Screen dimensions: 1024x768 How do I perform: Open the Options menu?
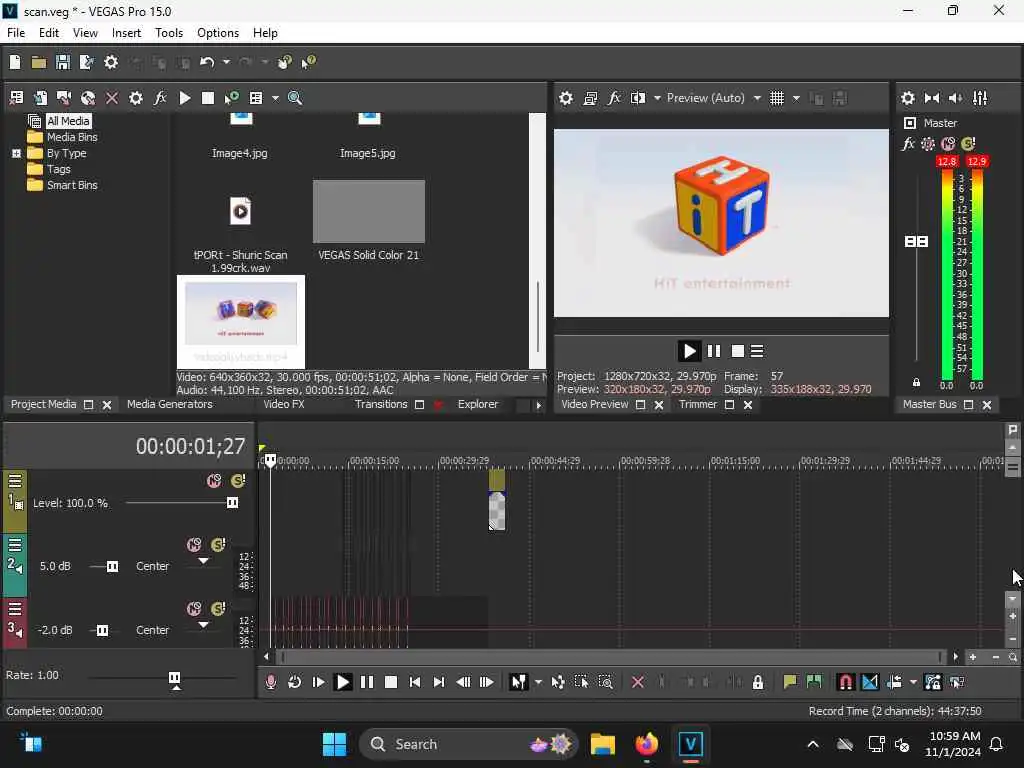pyautogui.click(x=217, y=33)
